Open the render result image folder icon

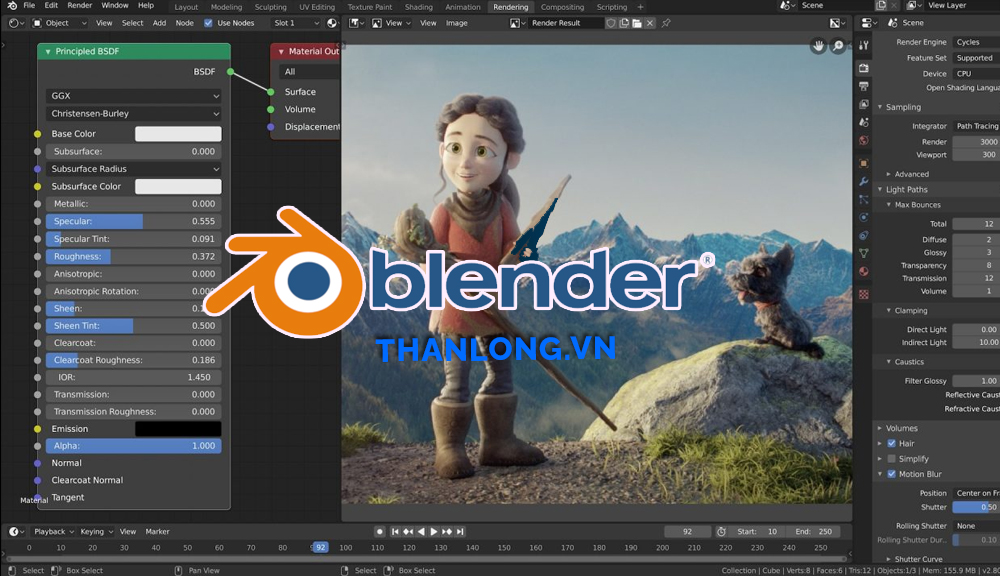point(637,22)
